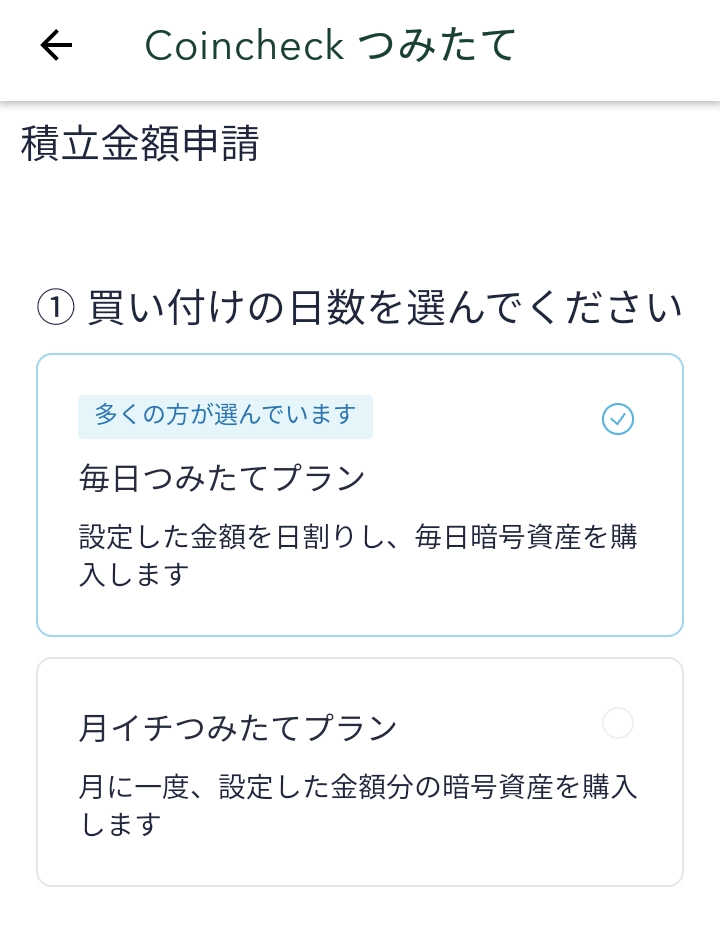Tap the 多くの方が選んでいます badge
Viewport: 720px width, 943px height.
coord(225,416)
